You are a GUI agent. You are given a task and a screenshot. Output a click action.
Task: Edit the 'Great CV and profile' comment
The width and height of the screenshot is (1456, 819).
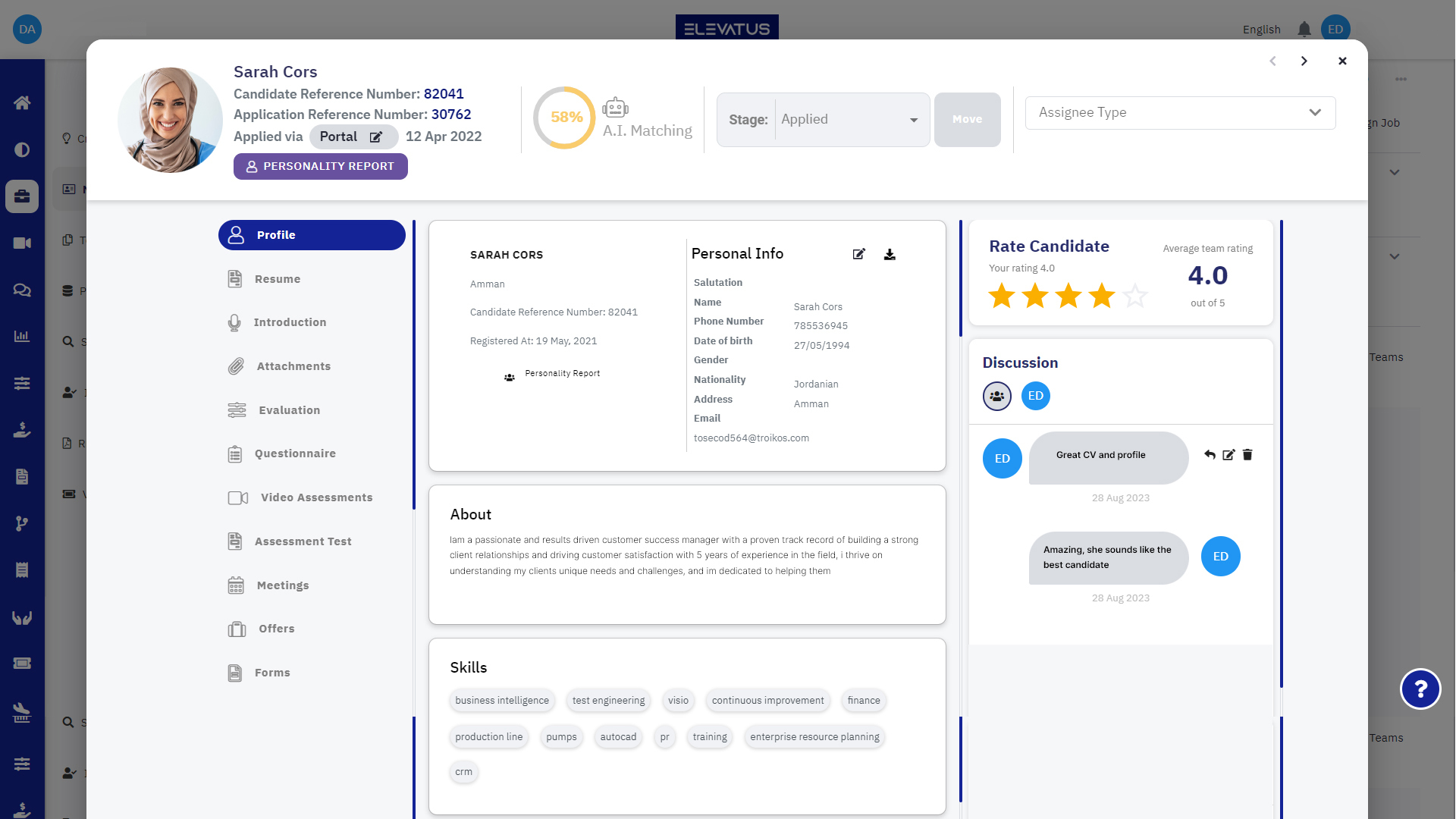coord(1228,454)
